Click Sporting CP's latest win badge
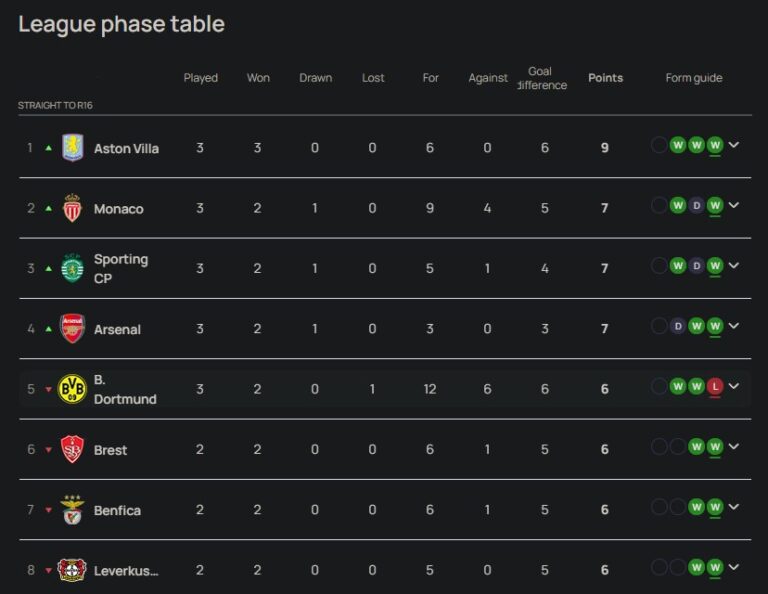The width and height of the screenshot is (768, 594). coord(715,266)
